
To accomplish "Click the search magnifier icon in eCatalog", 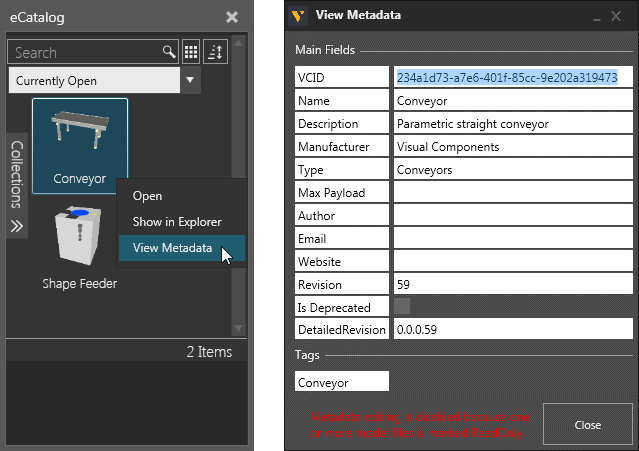I will [169, 52].
